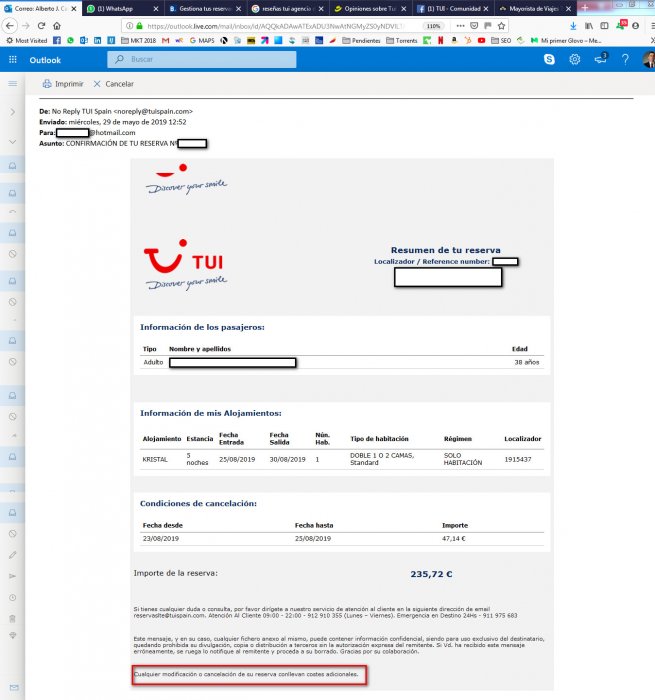Click the large TUI logo image
The height and width of the screenshot is (700, 655).
(186, 265)
